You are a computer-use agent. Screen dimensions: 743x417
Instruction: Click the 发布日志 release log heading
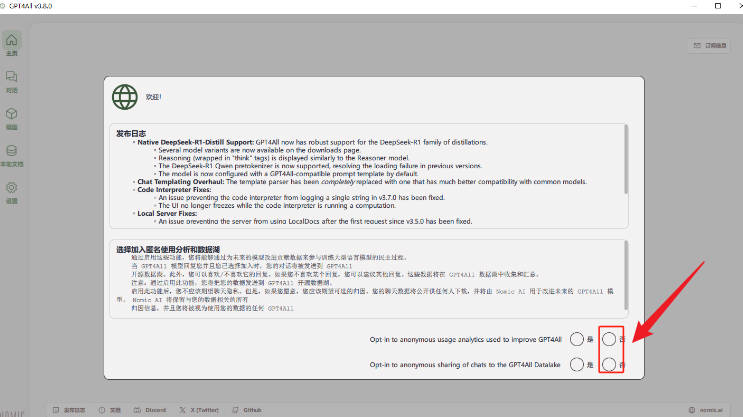click(x=131, y=134)
